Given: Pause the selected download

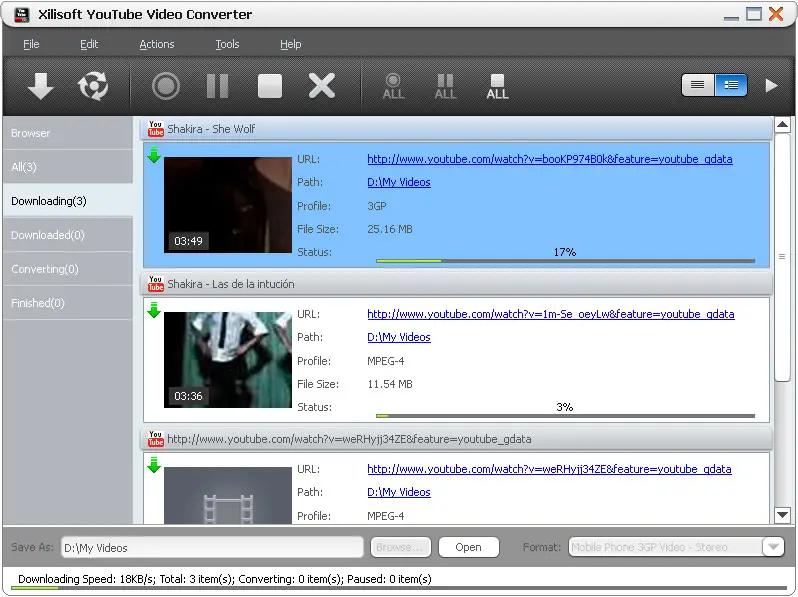Looking at the screenshot, I should 217,86.
